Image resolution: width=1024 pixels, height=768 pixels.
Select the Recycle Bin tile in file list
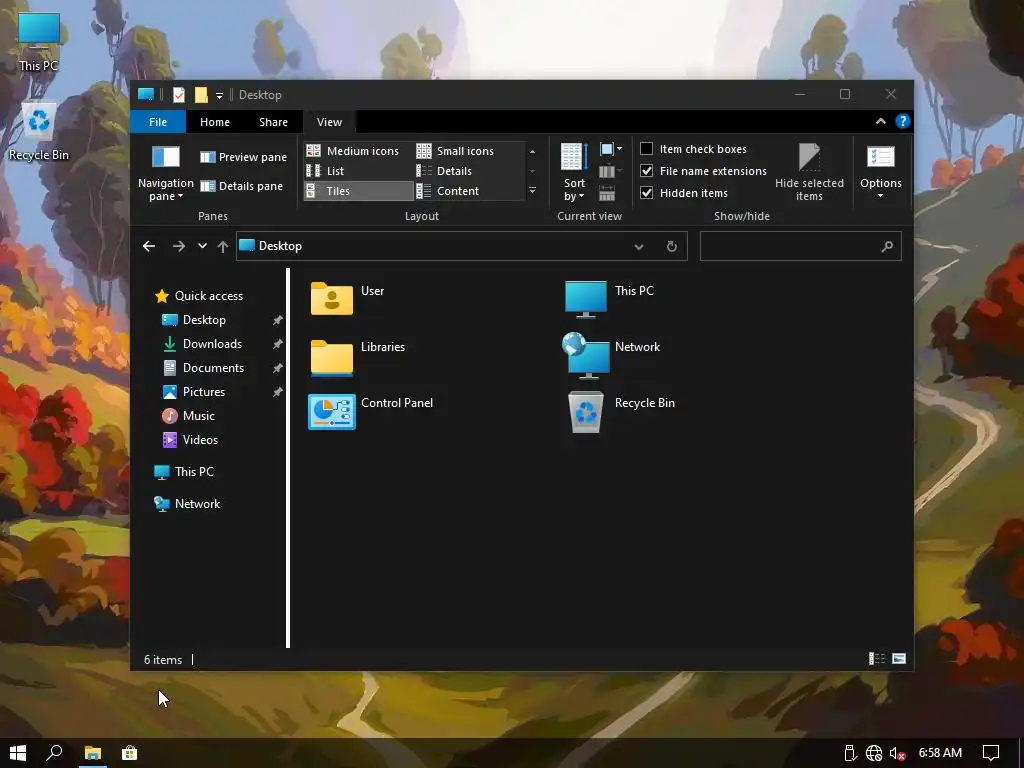coord(621,411)
